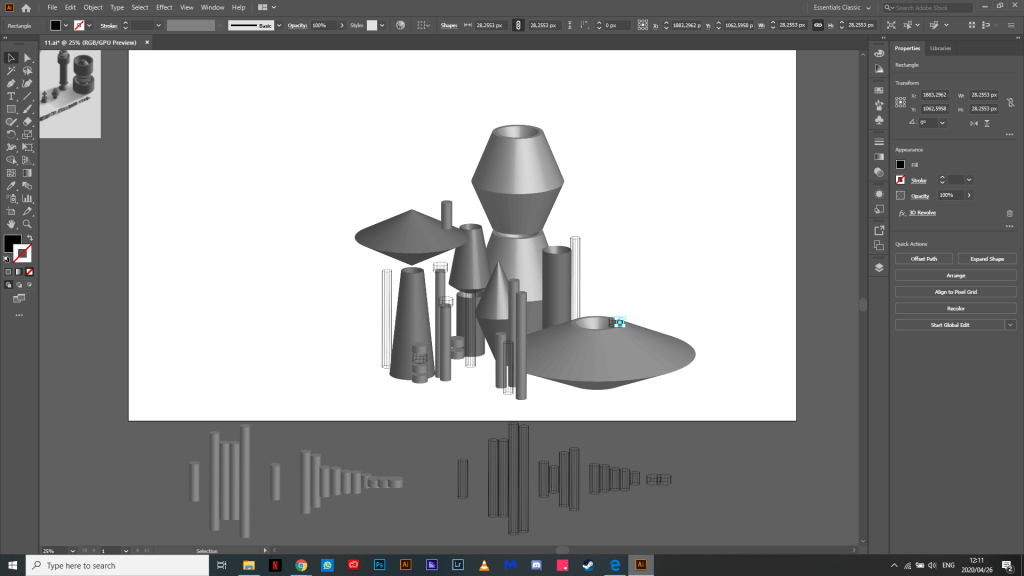Swap fill and stroke colors
1024x576 pixels.
coord(29,238)
